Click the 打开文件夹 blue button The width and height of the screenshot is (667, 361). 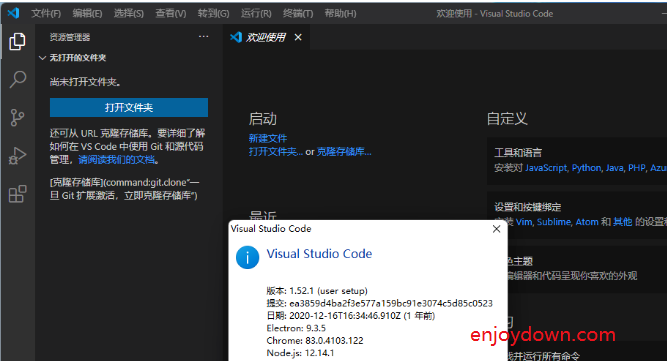[129, 108]
